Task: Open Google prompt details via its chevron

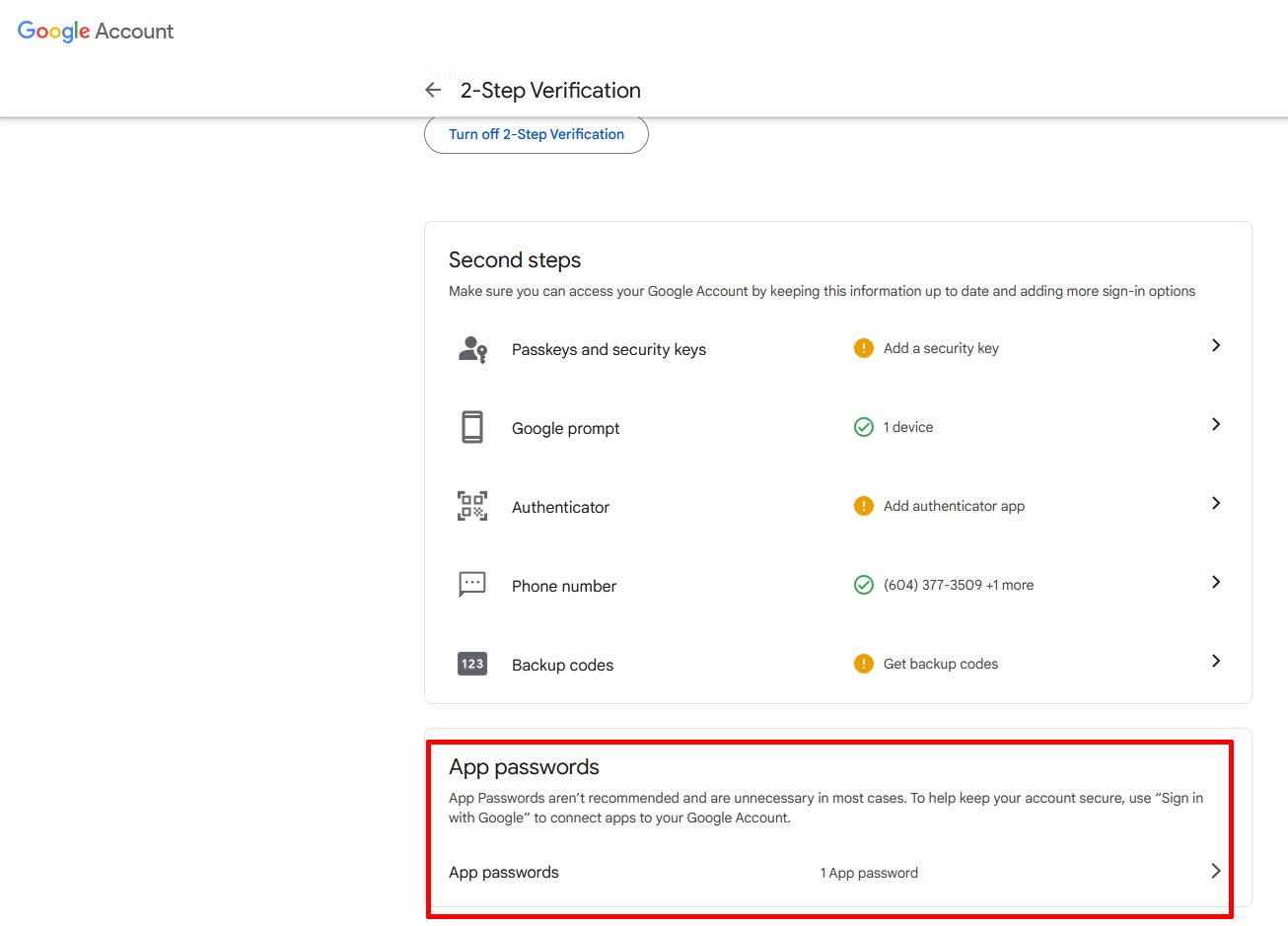Action: tap(1216, 424)
